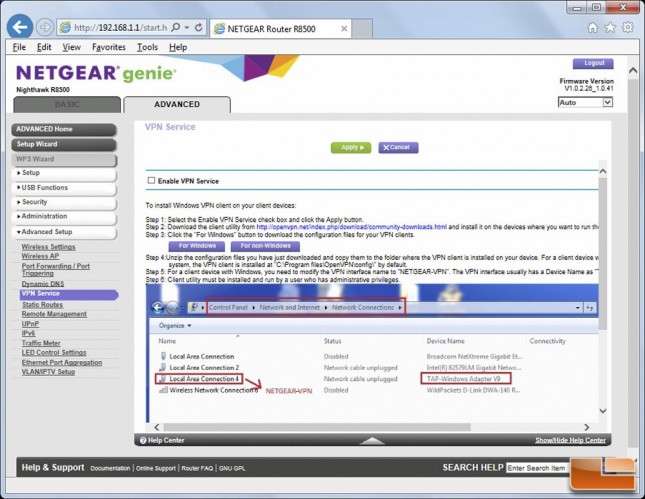Click the search magnifier in address bar

pos(176,28)
